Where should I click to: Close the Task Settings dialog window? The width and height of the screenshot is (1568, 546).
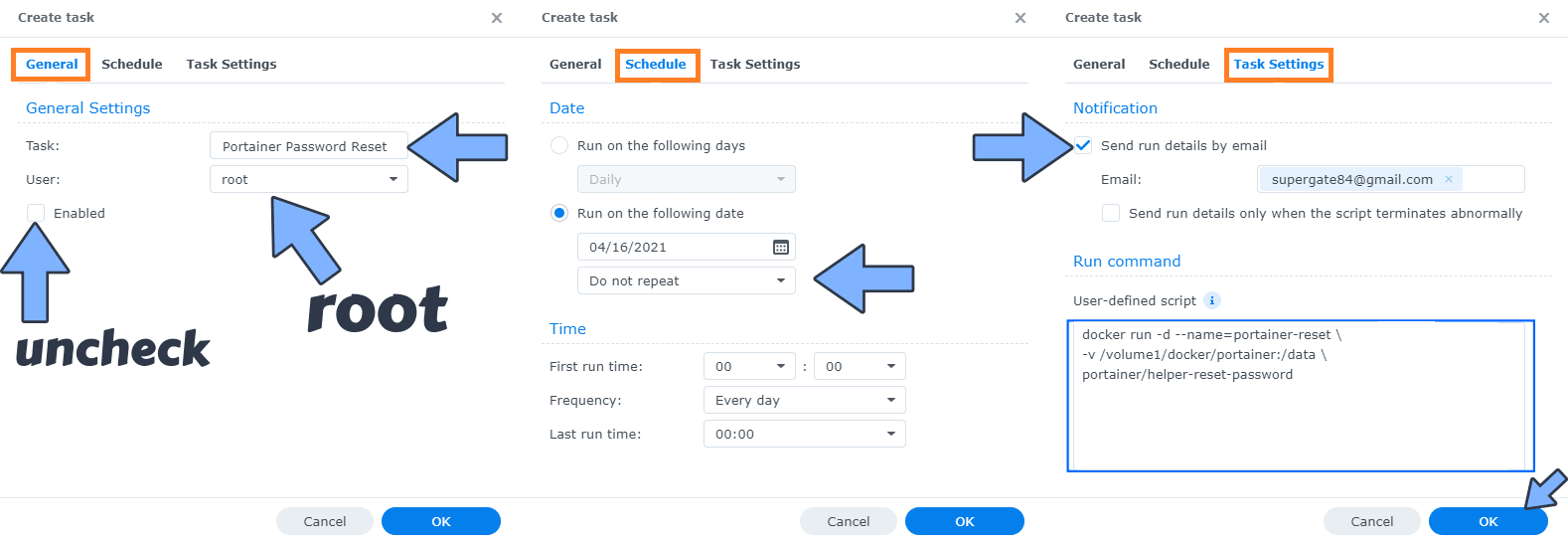1543,18
